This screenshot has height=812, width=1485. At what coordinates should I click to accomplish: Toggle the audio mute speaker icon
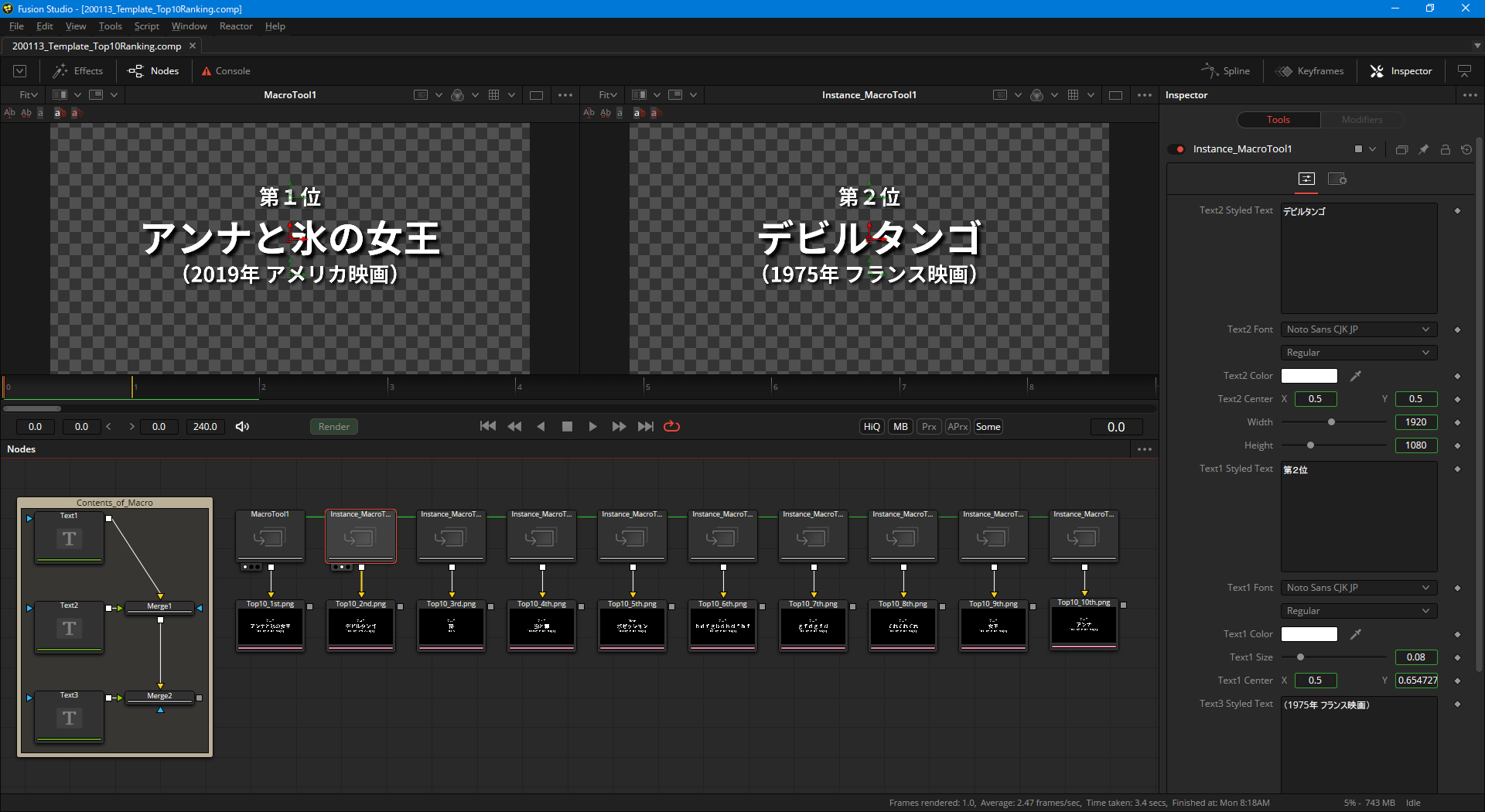242,427
